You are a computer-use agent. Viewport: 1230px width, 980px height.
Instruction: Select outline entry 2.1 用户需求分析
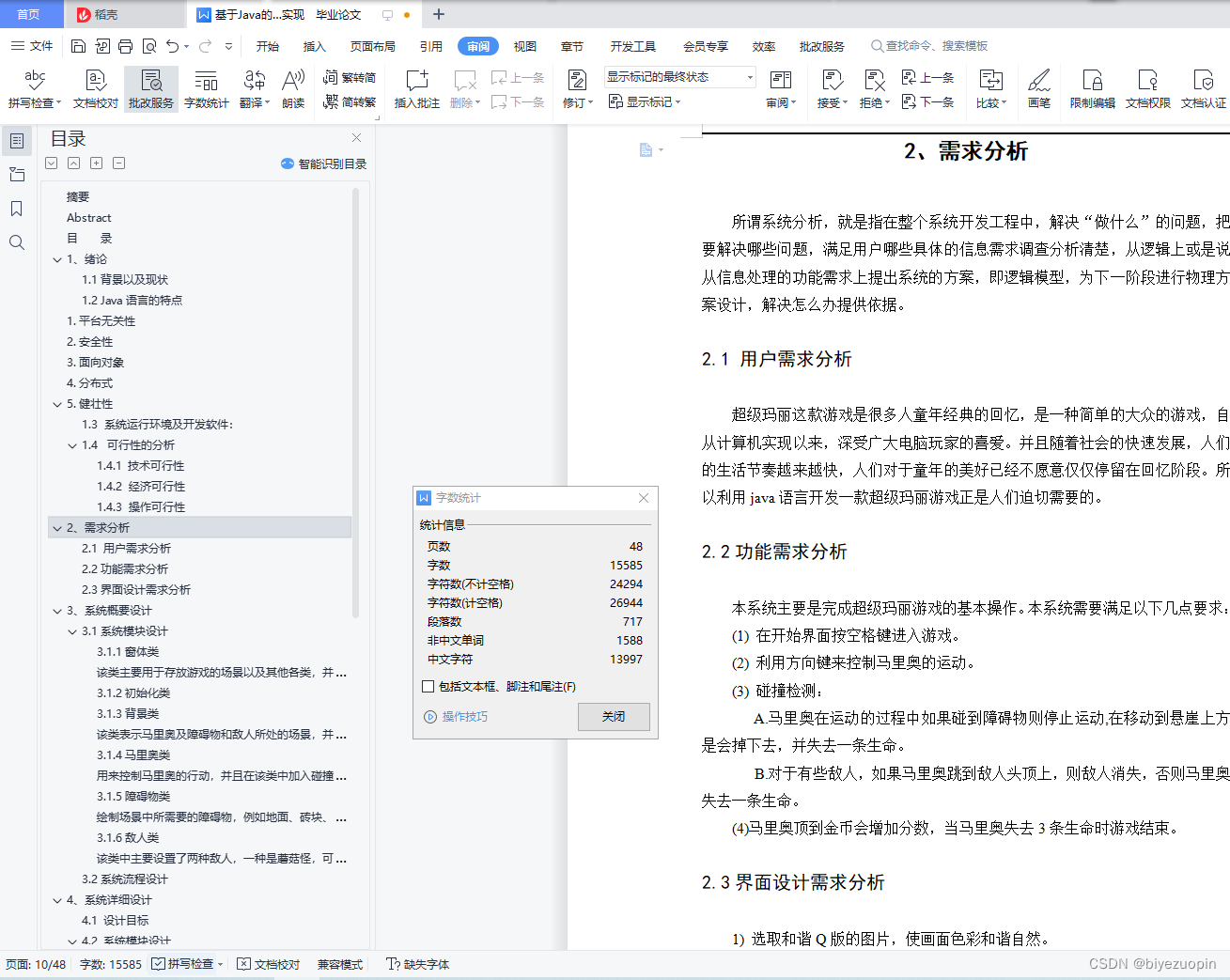[x=126, y=549]
